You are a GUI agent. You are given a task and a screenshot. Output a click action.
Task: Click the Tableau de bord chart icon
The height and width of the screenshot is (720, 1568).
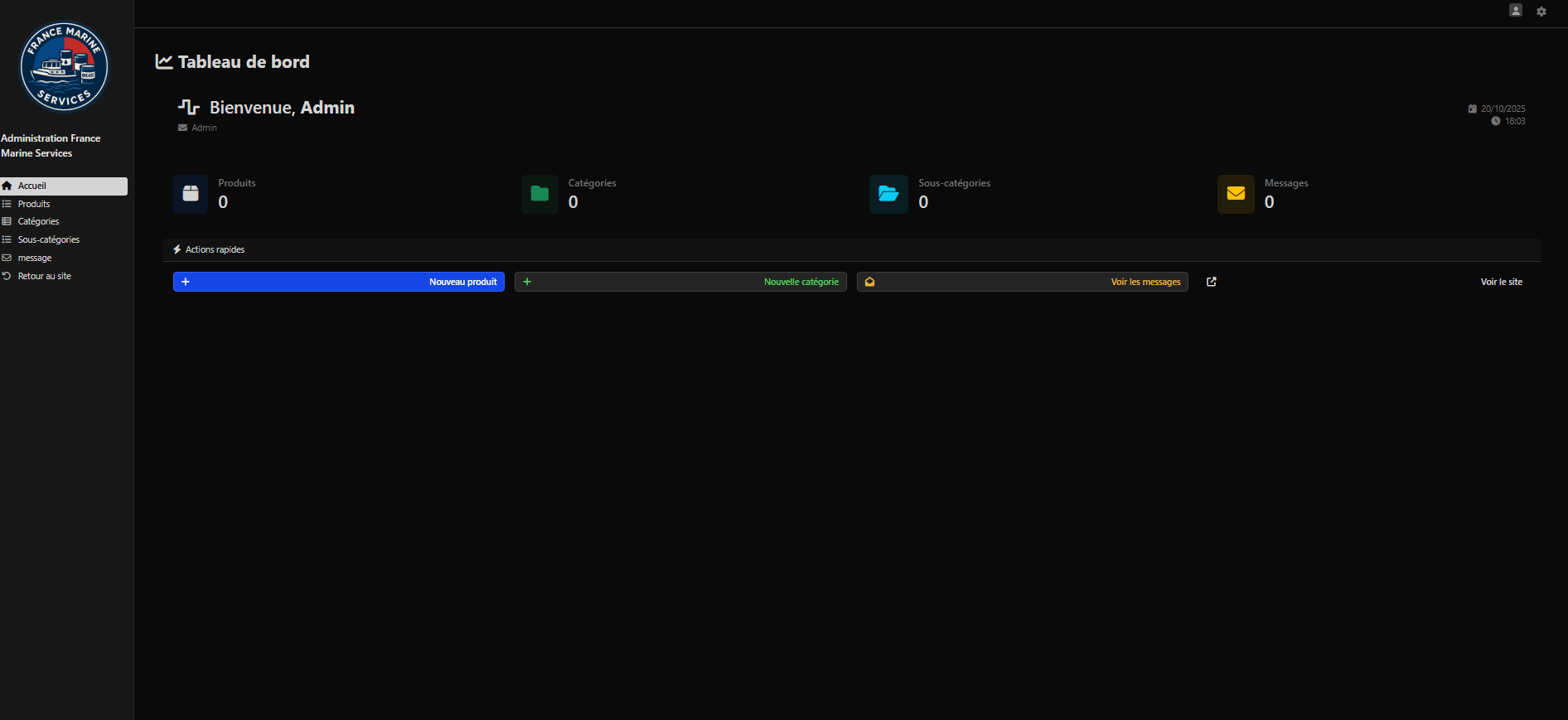(x=164, y=62)
